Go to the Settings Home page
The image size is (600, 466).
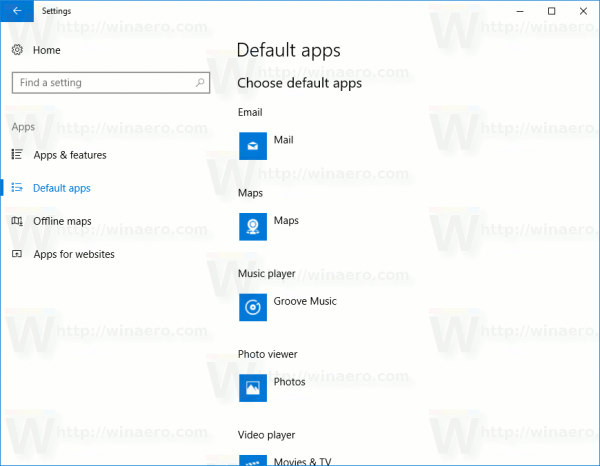click(x=46, y=50)
